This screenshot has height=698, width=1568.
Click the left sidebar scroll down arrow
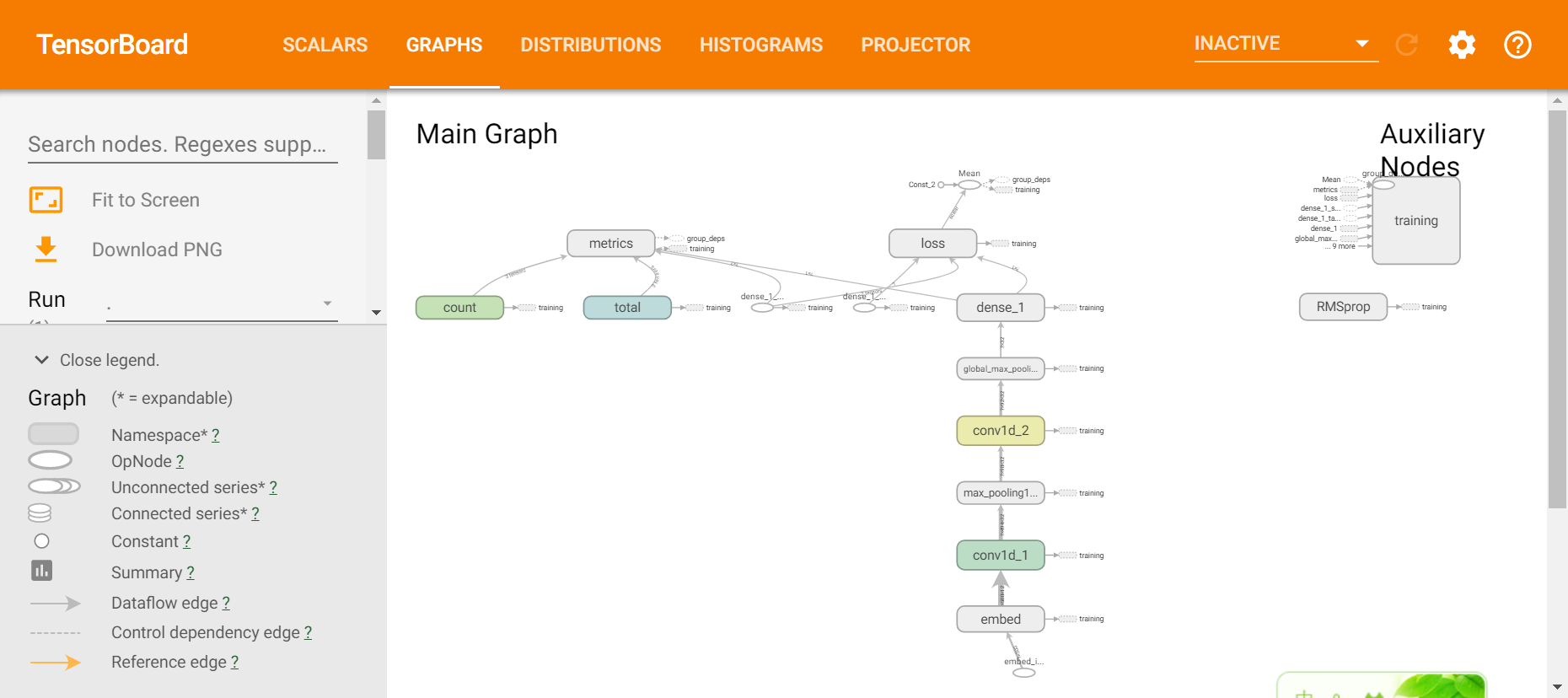point(376,313)
